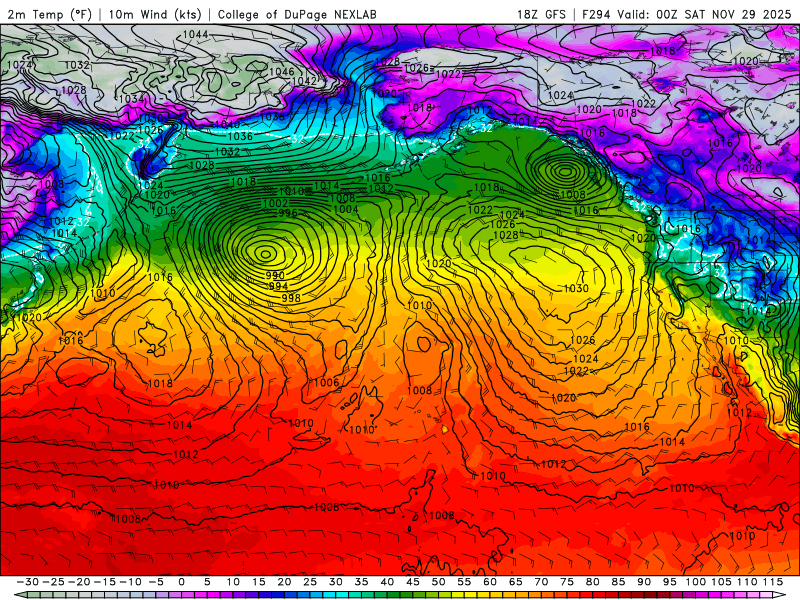Select the 1044 isobar contour label
This screenshot has width=800, height=600.
(195, 34)
